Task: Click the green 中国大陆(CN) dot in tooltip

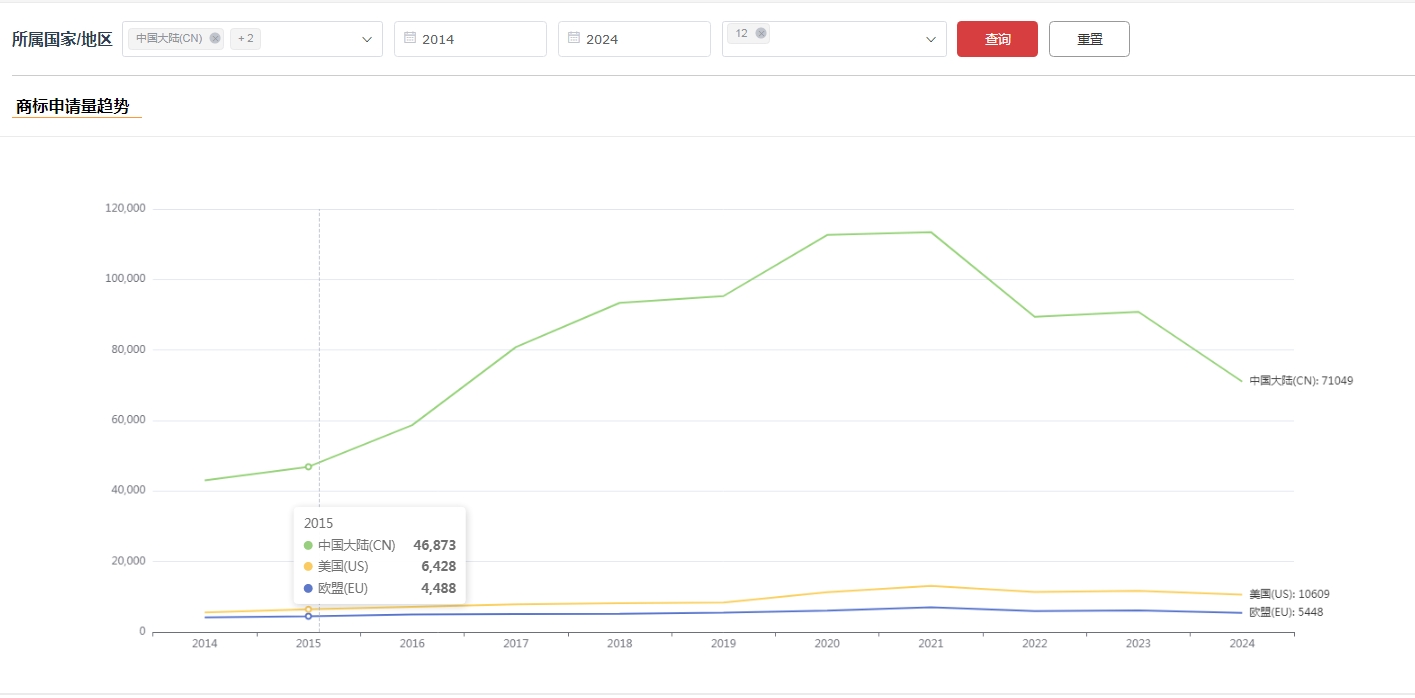Action: (x=308, y=545)
